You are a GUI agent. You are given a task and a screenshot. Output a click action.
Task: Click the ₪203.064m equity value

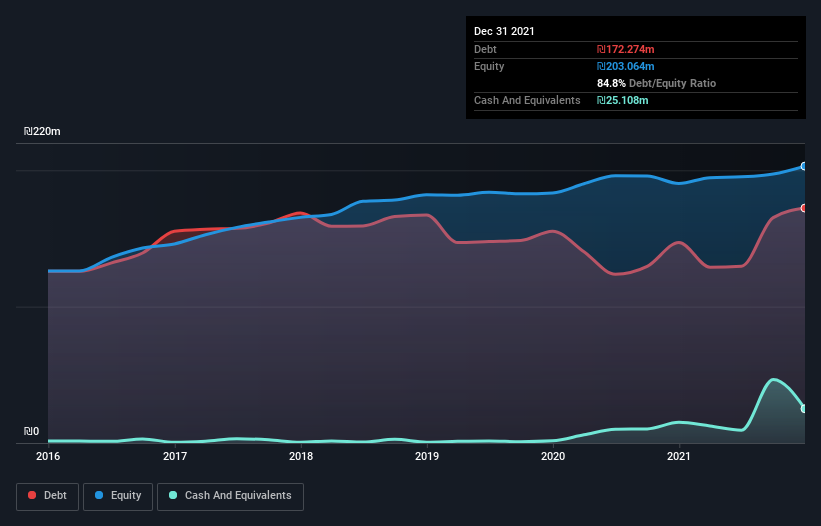[626, 66]
